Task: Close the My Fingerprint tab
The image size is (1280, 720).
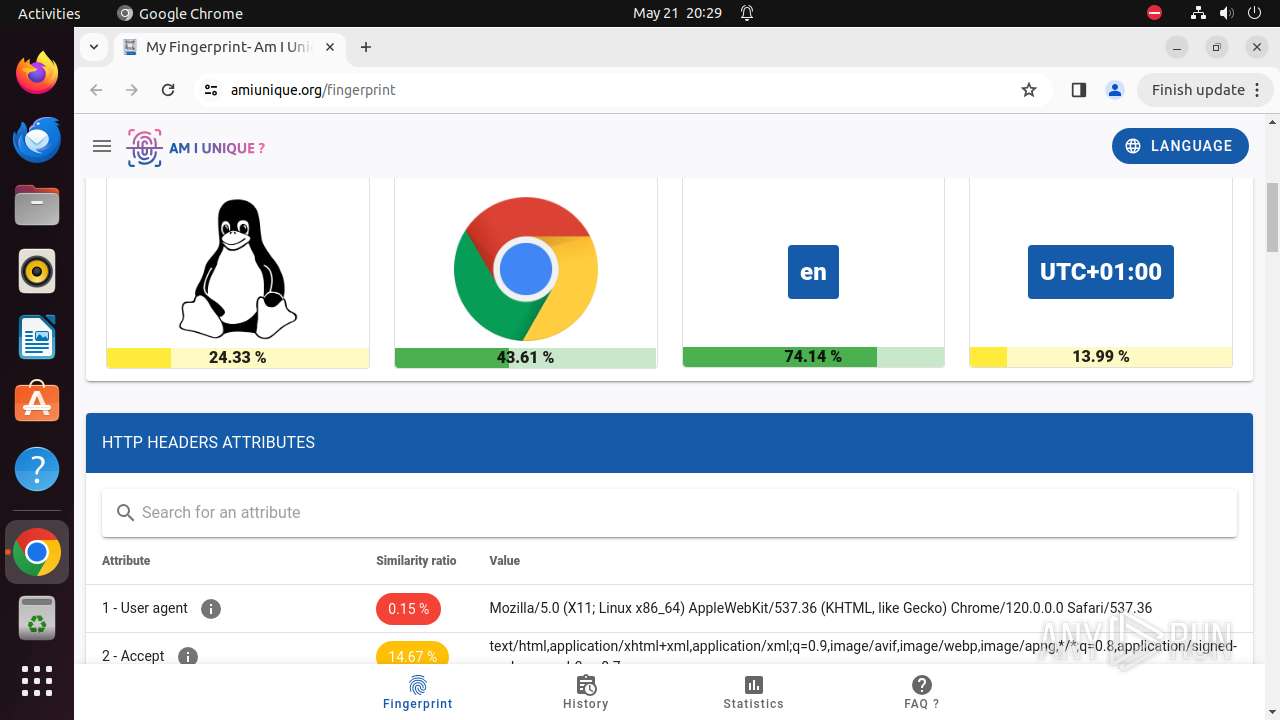Action: coord(330,47)
